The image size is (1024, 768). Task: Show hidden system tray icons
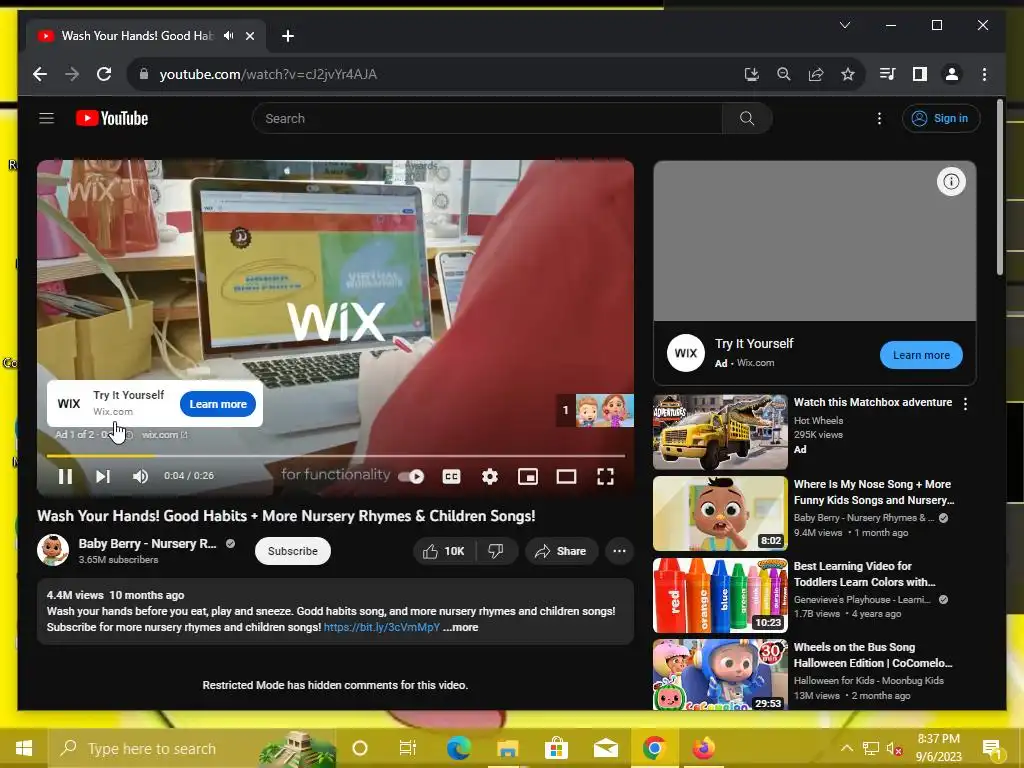tap(846, 748)
